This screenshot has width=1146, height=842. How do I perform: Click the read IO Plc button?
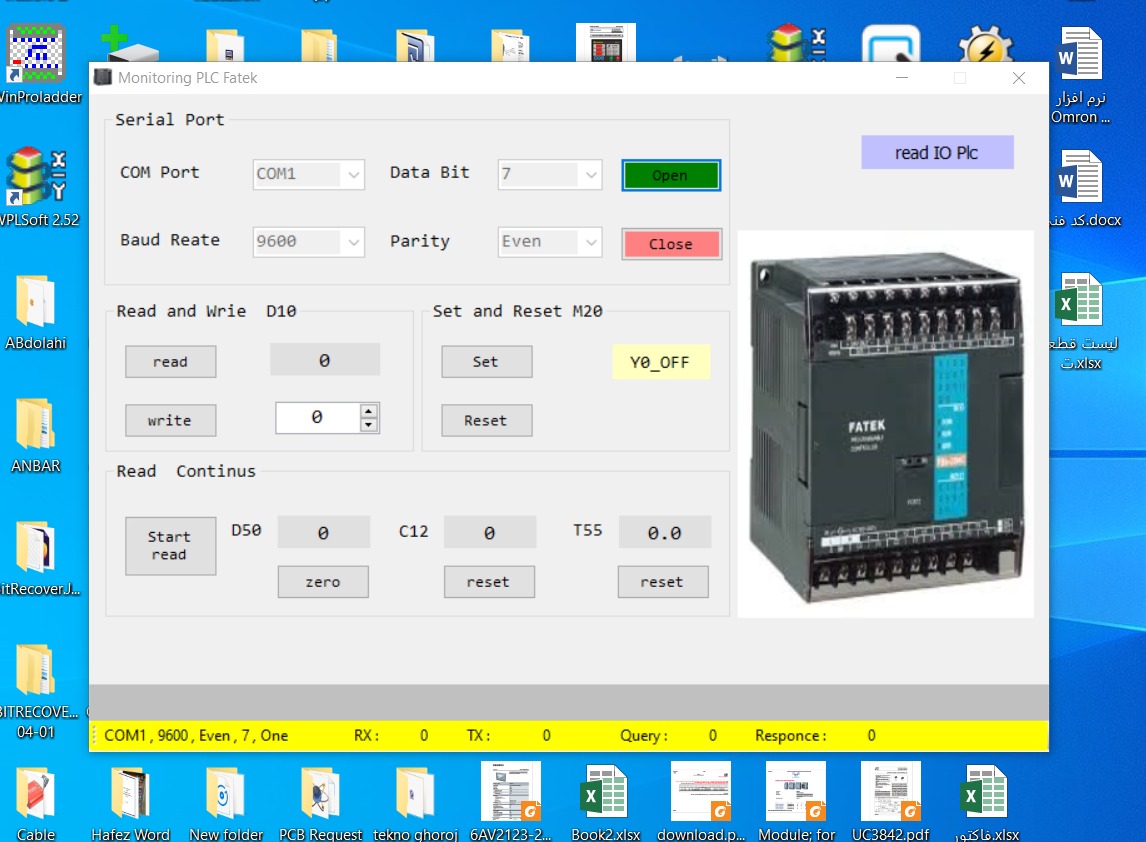pyautogui.click(x=937, y=153)
